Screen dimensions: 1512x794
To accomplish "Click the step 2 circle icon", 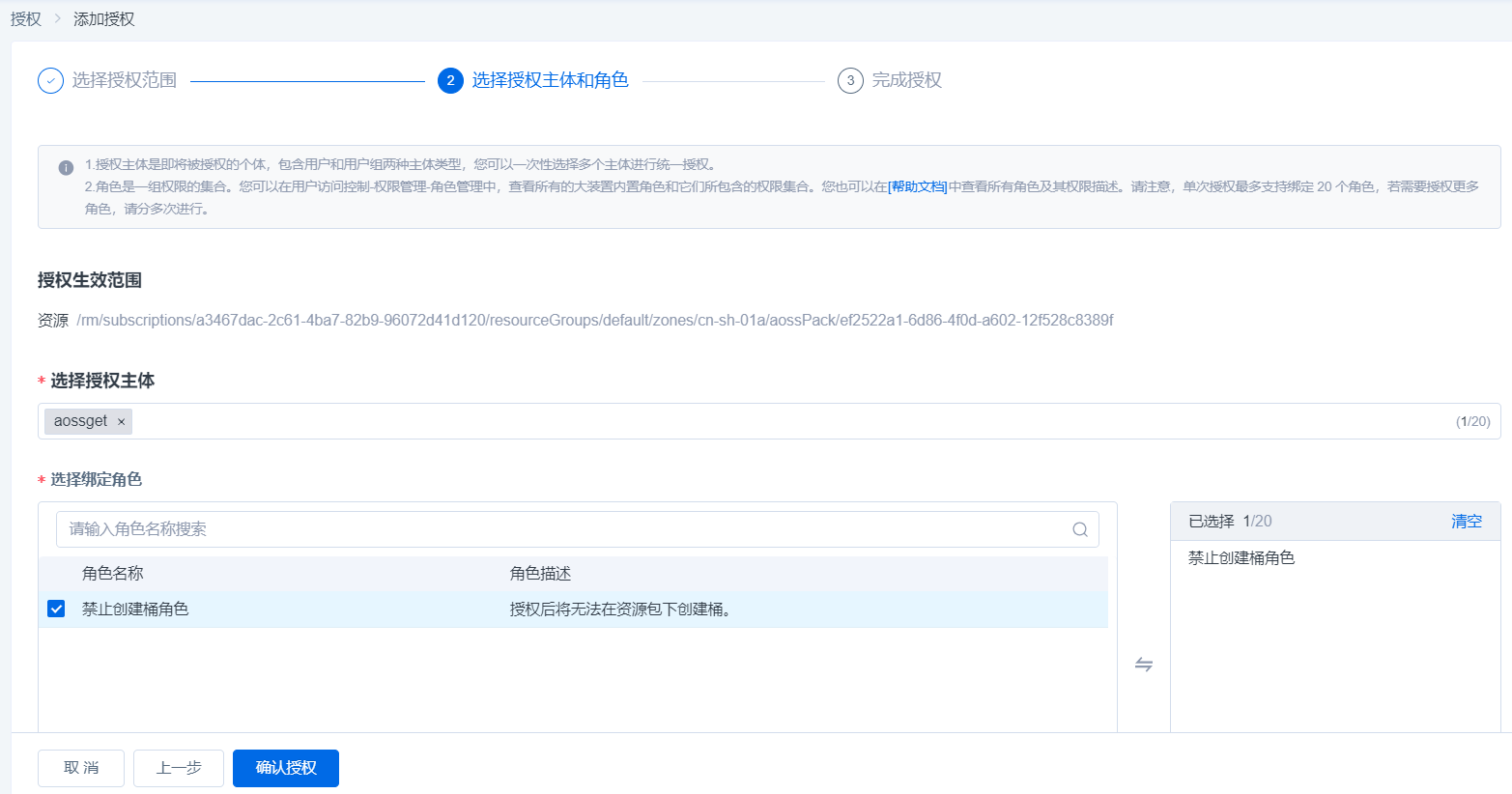I will (x=450, y=80).
